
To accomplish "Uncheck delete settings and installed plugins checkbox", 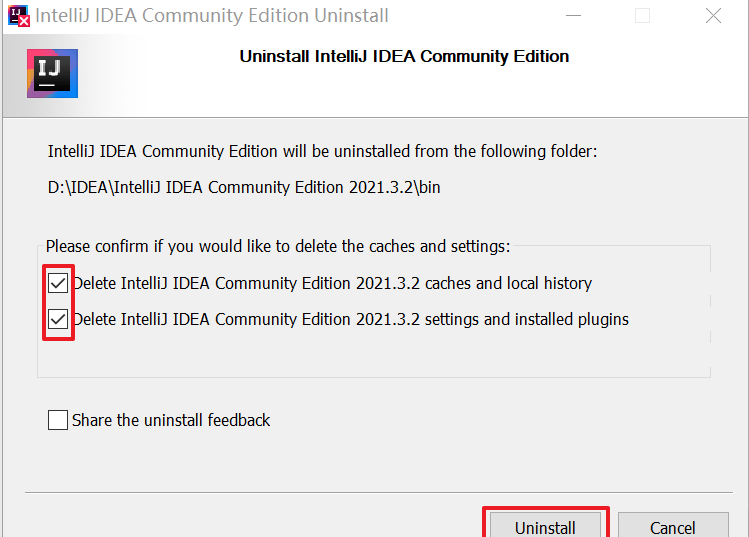I will [58, 319].
